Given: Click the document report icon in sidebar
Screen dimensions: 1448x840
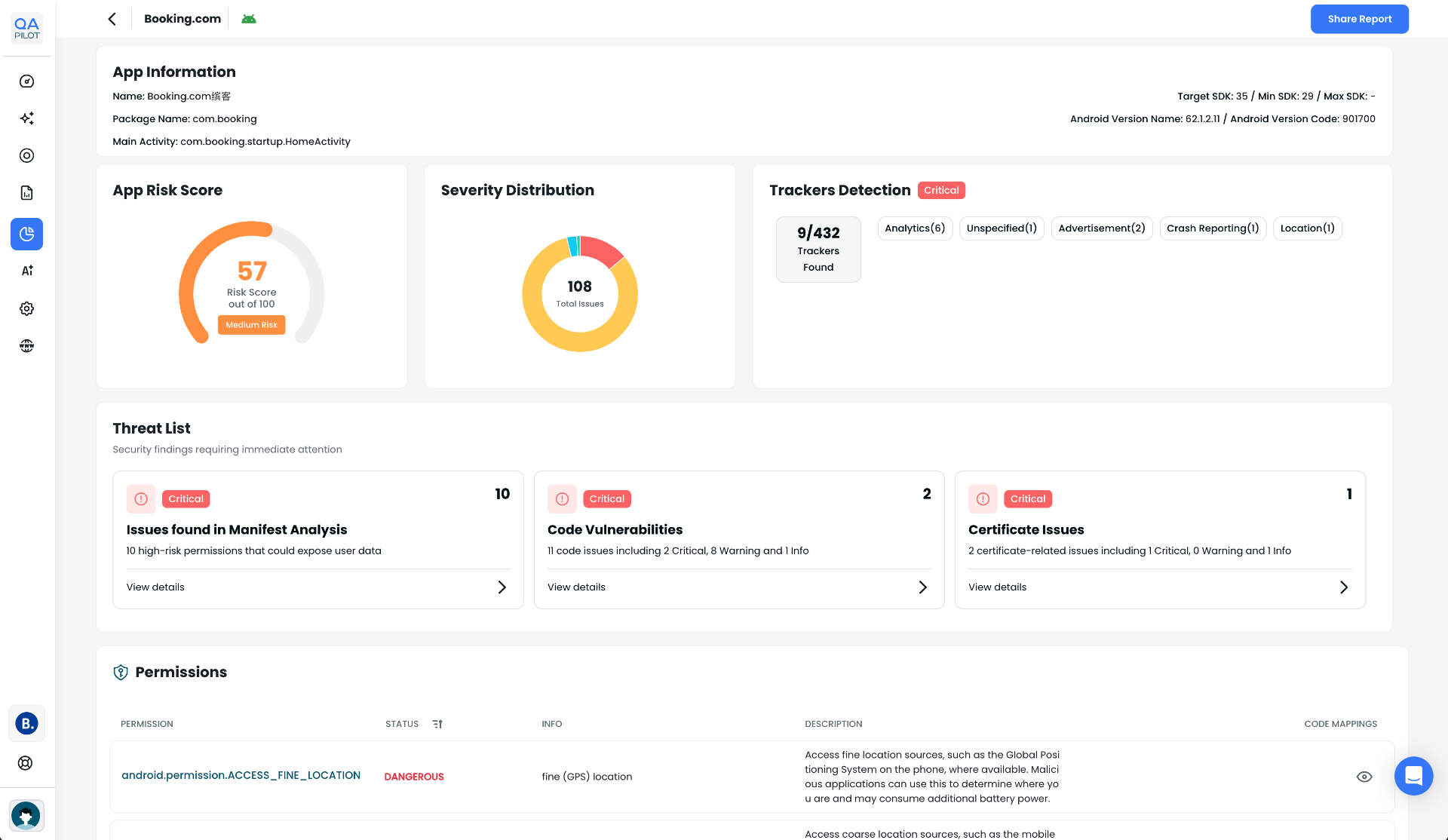Looking at the screenshot, I should [x=26, y=193].
